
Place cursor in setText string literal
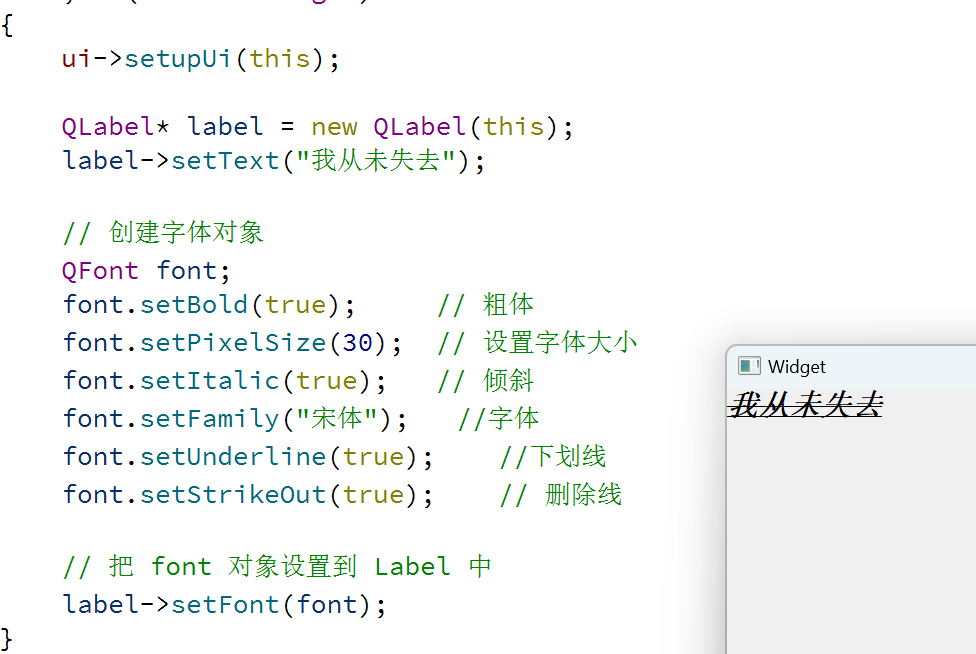tap(375, 161)
